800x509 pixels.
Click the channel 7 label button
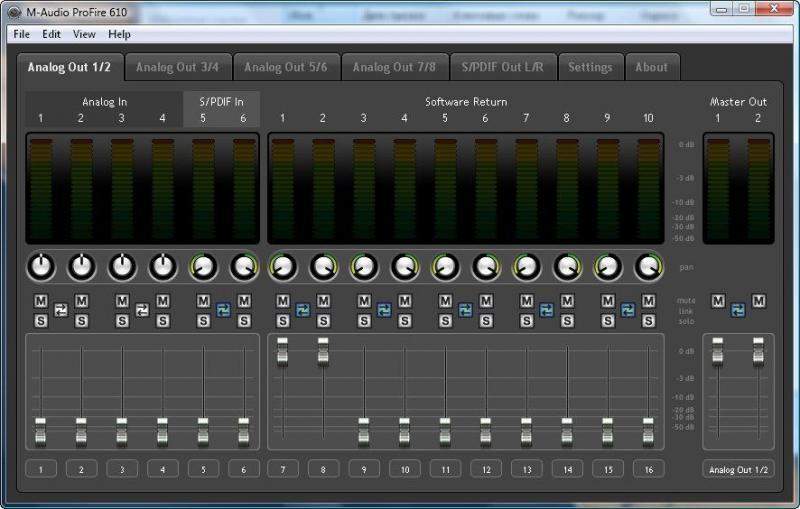pos(282,468)
